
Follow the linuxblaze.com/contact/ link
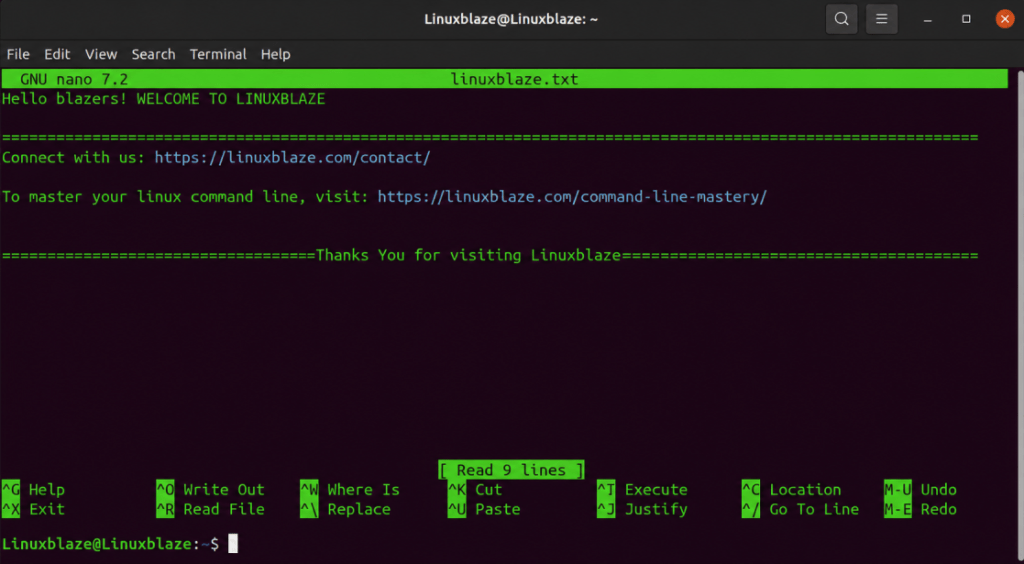pyautogui.click(x=293, y=157)
